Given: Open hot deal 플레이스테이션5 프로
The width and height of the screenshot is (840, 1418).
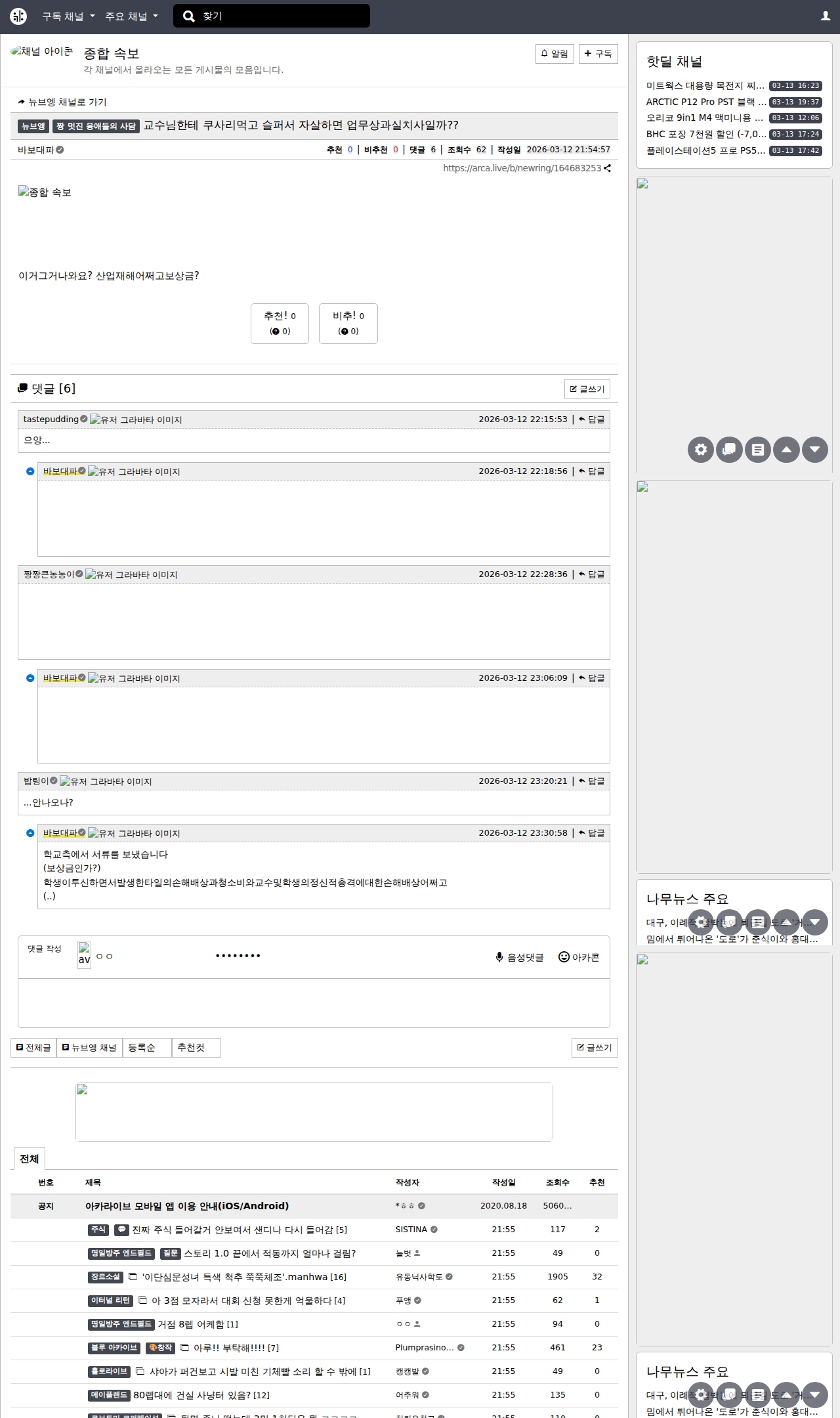Looking at the screenshot, I should tap(706, 151).
